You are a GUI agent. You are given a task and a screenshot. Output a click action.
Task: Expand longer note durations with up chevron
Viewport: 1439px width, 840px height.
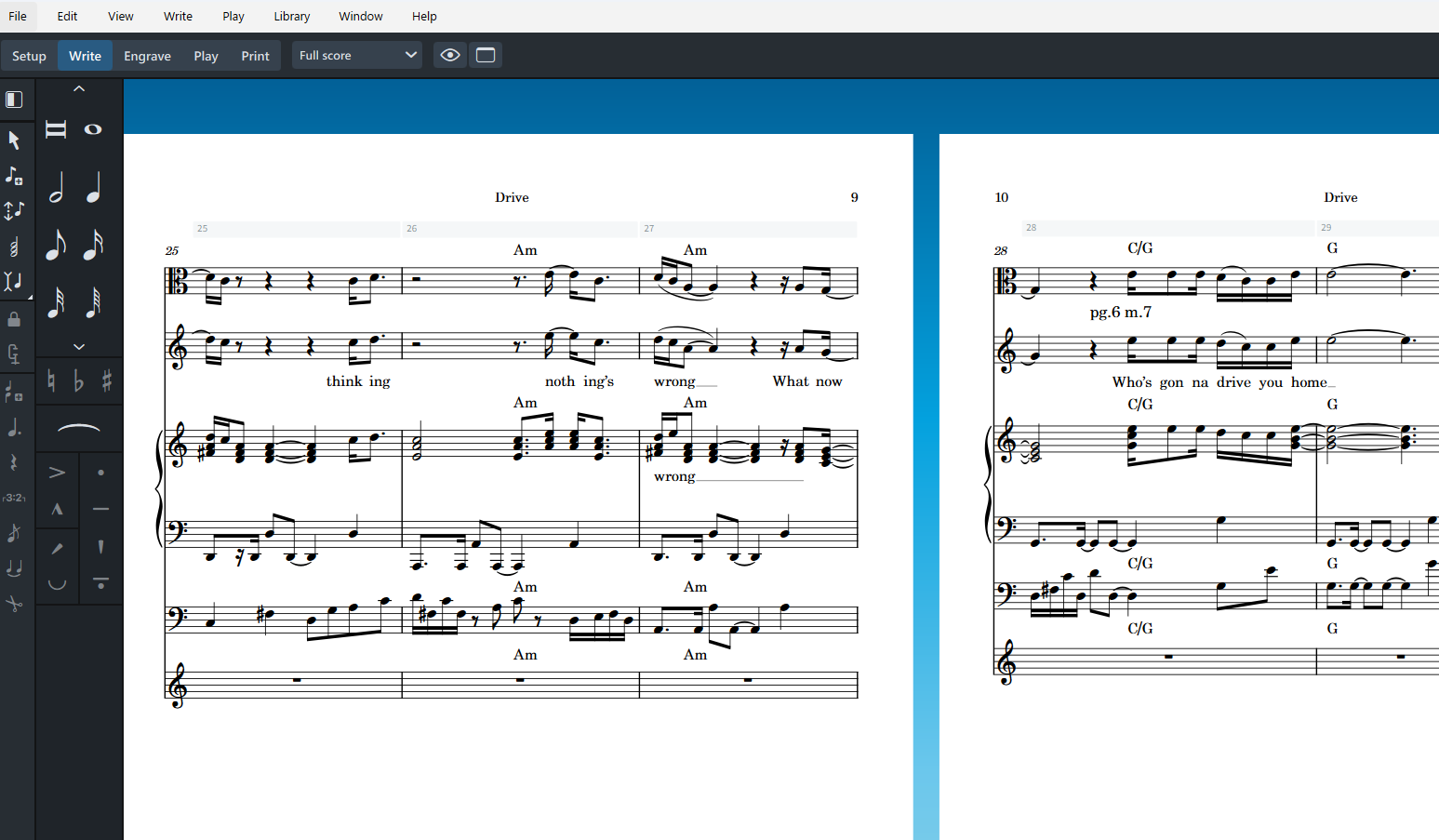[x=79, y=88]
